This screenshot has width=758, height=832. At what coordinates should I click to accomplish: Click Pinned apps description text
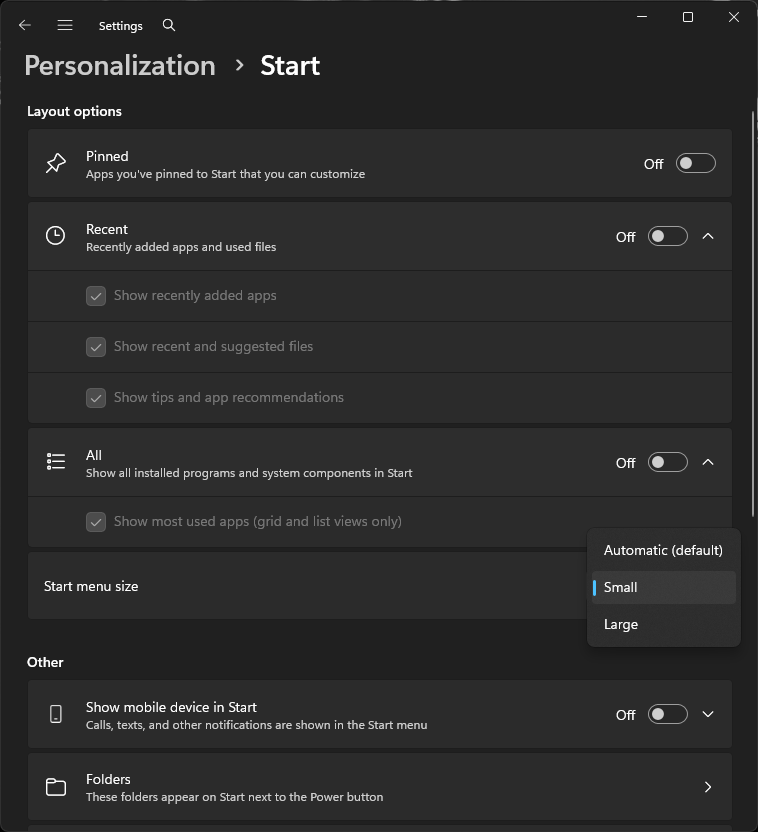tap(225, 174)
